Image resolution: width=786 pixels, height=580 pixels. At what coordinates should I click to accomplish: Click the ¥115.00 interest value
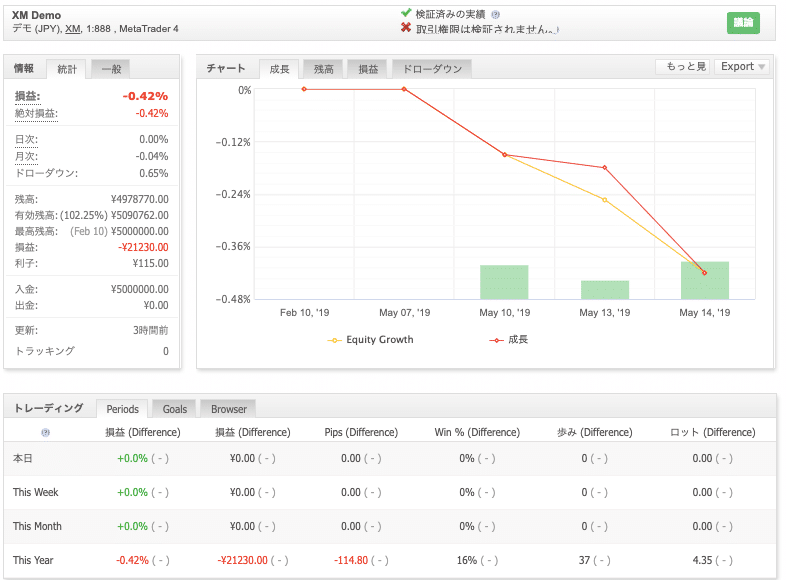coord(150,264)
